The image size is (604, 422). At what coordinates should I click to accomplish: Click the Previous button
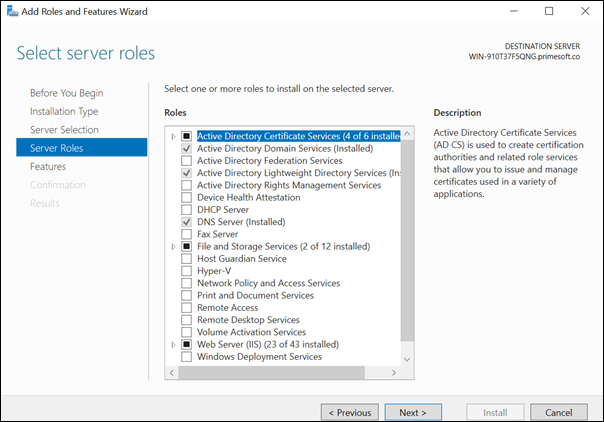pos(350,412)
